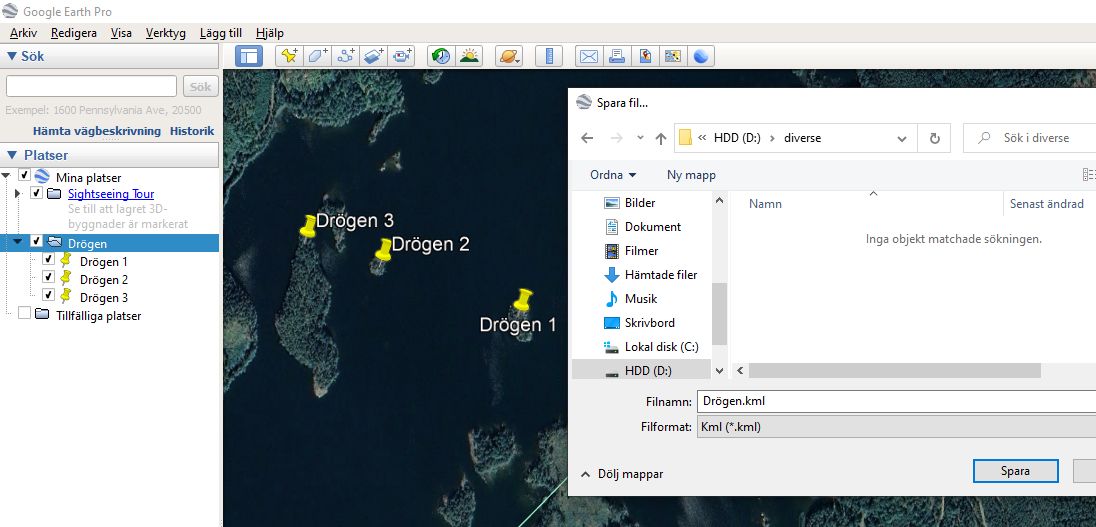Expand the Sightseeing Tour folder
Screen dimensions: 1096x527
click(18, 193)
